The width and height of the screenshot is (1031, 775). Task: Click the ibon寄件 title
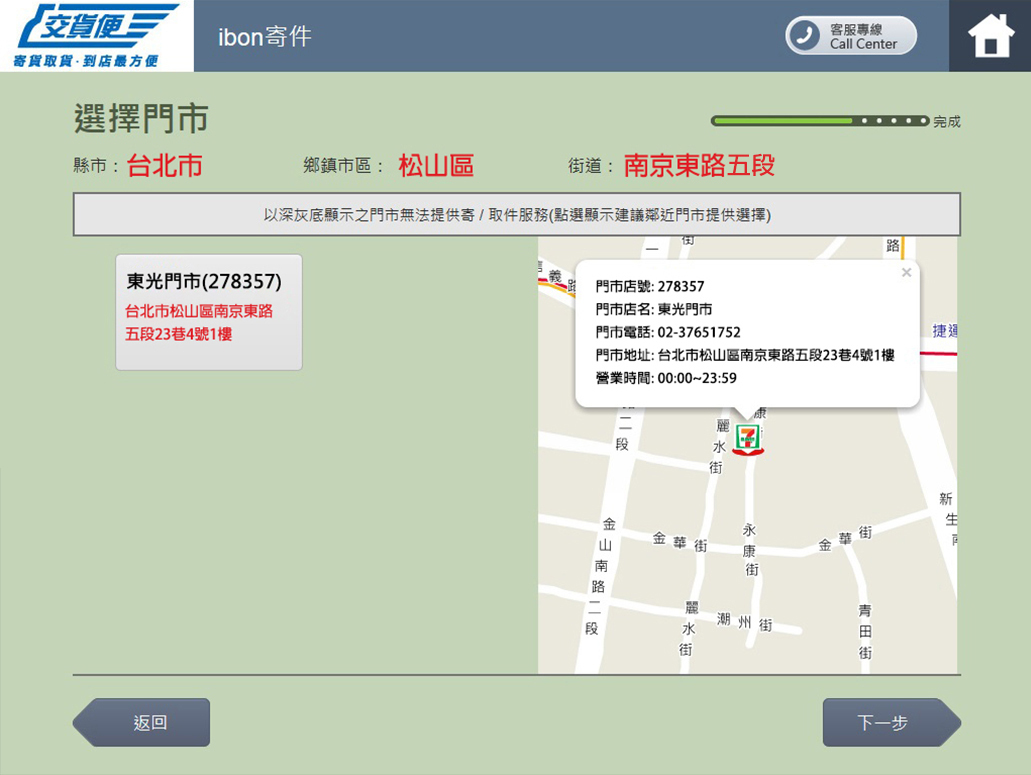[264, 36]
